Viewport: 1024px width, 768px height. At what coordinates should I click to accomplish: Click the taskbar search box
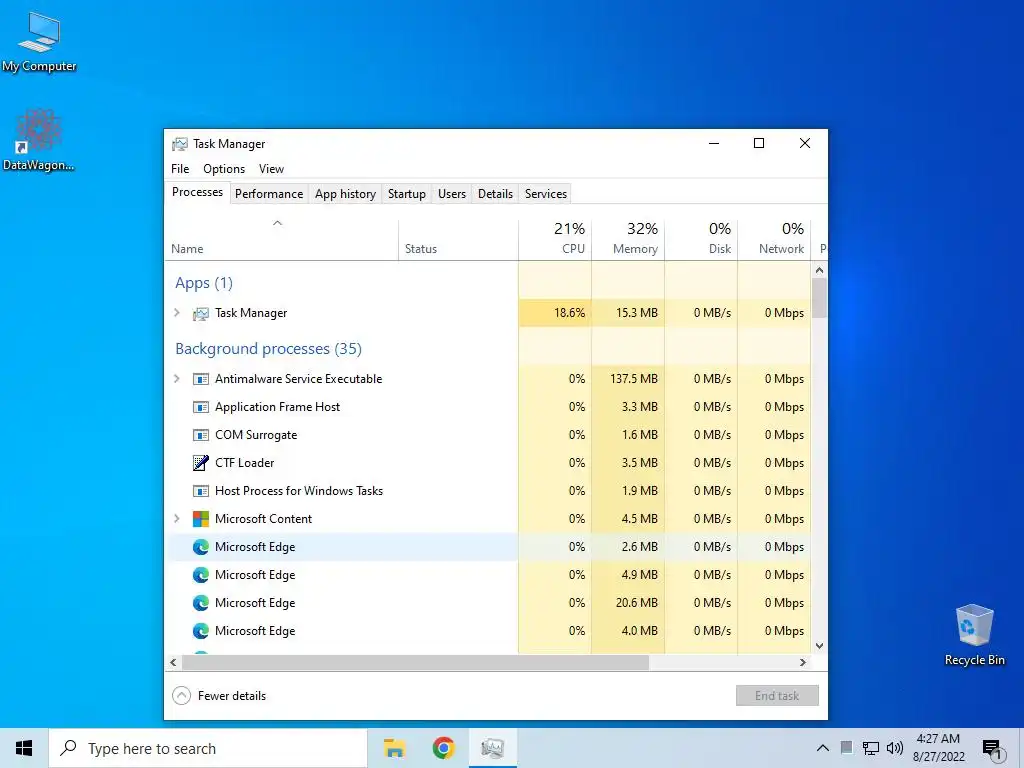point(208,748)
